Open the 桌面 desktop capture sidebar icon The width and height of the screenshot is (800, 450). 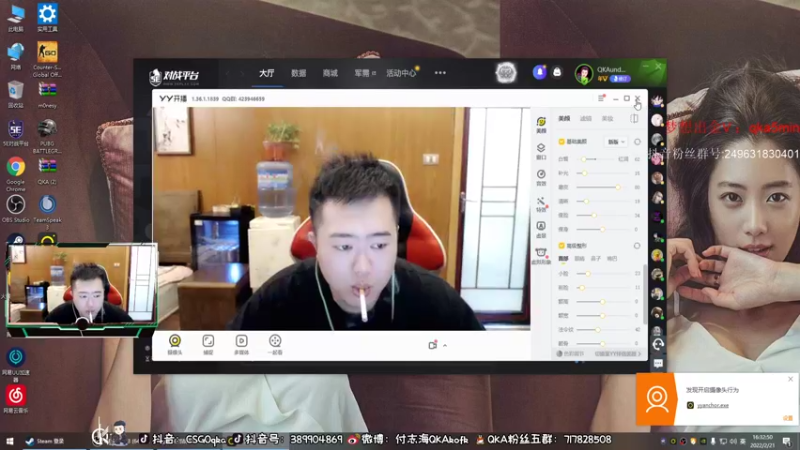point(541,229)
